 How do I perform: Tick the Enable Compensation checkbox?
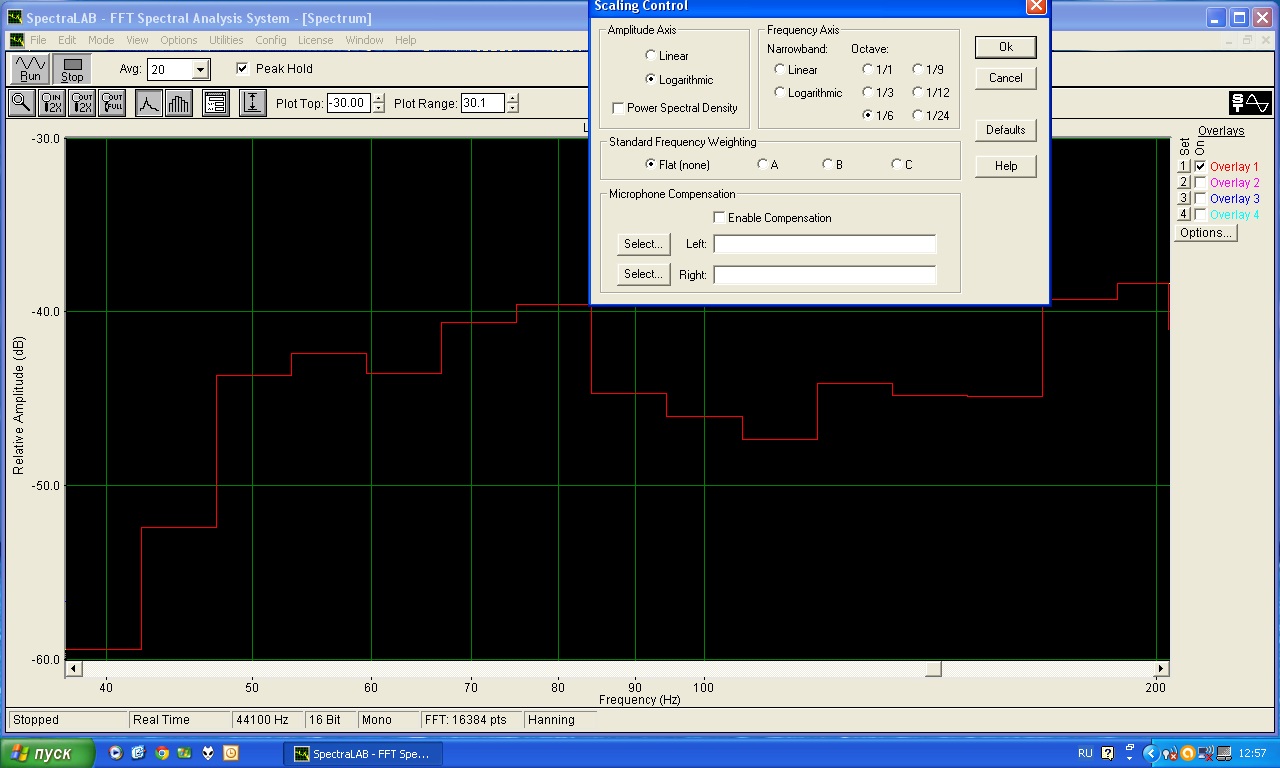pos(719,218)
